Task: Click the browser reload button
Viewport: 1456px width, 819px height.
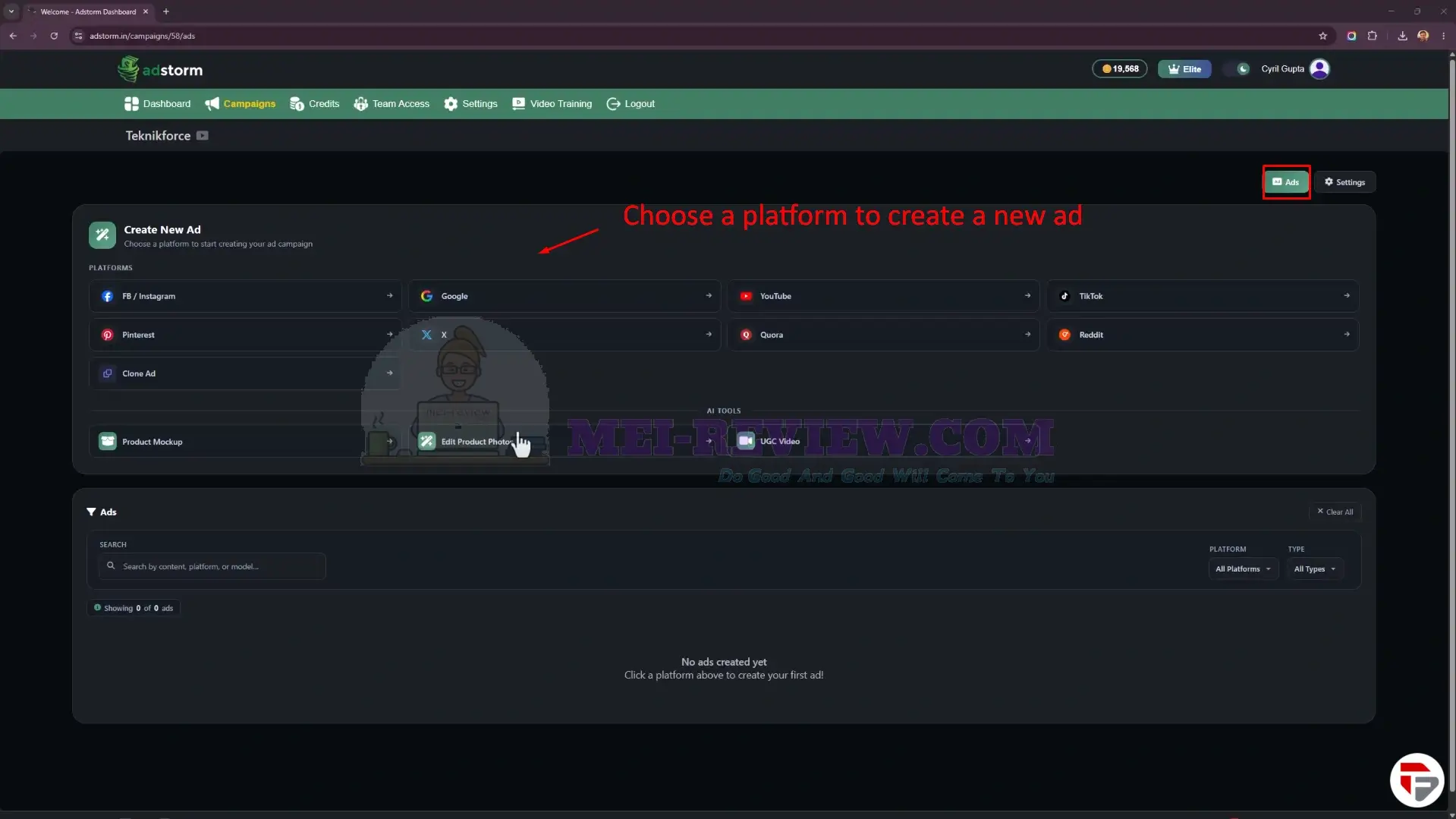Action: pyautogui.click(x=54, y=36)
